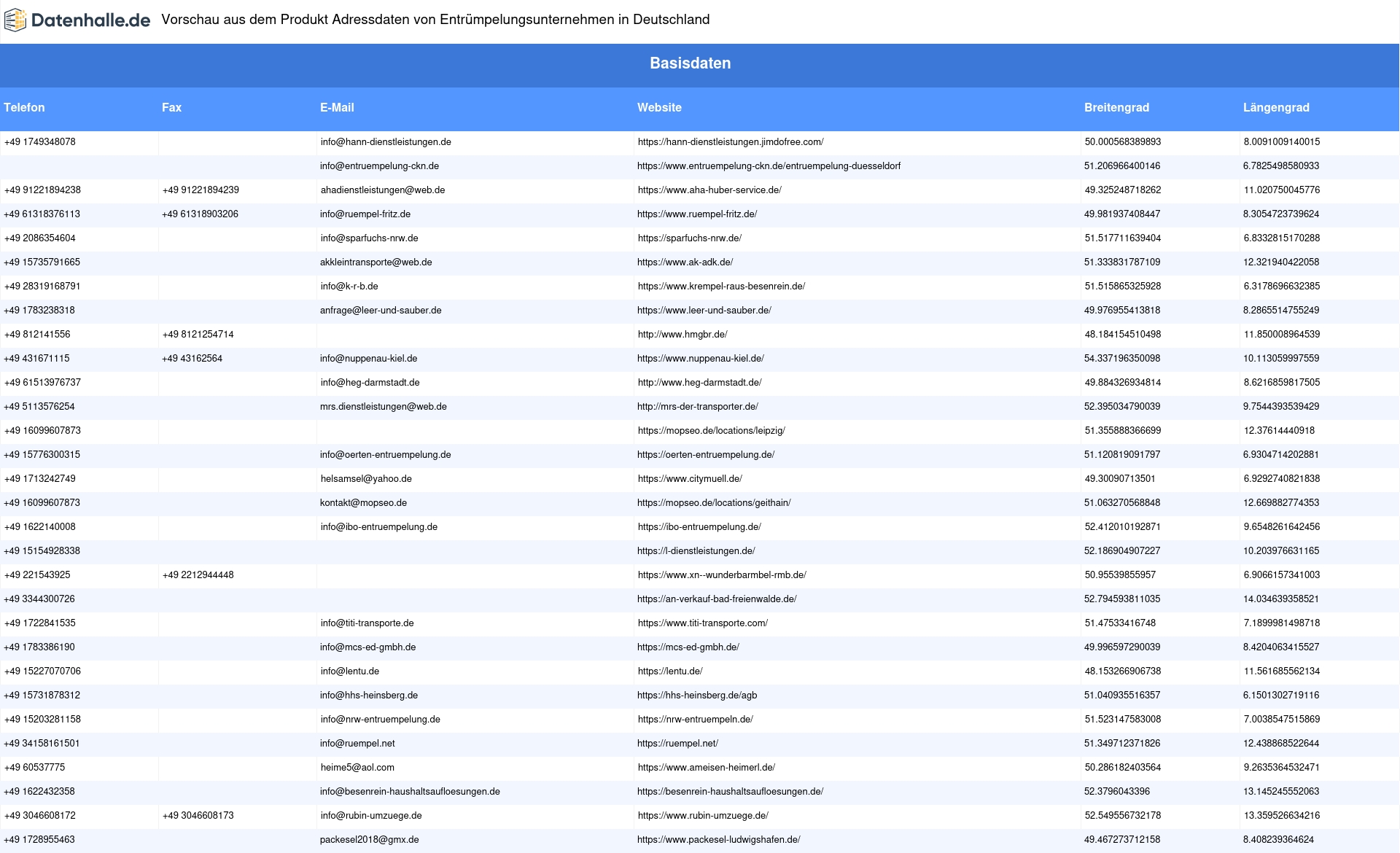Click fax number +49 43162564
1400x853 pixels.
click(x=192, y=359)
